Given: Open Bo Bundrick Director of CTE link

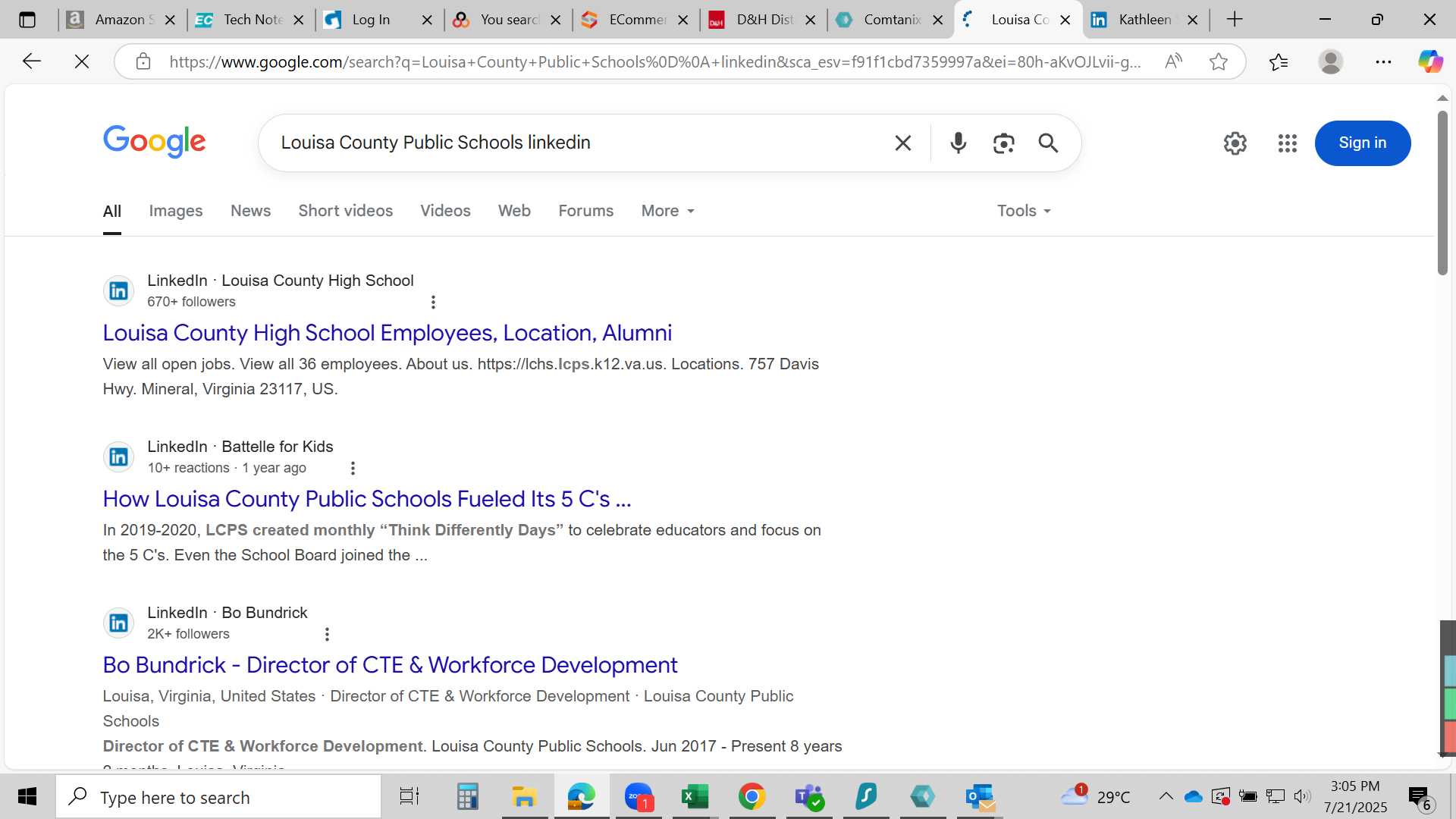Looking at the screenshot, I should [390, 665].
